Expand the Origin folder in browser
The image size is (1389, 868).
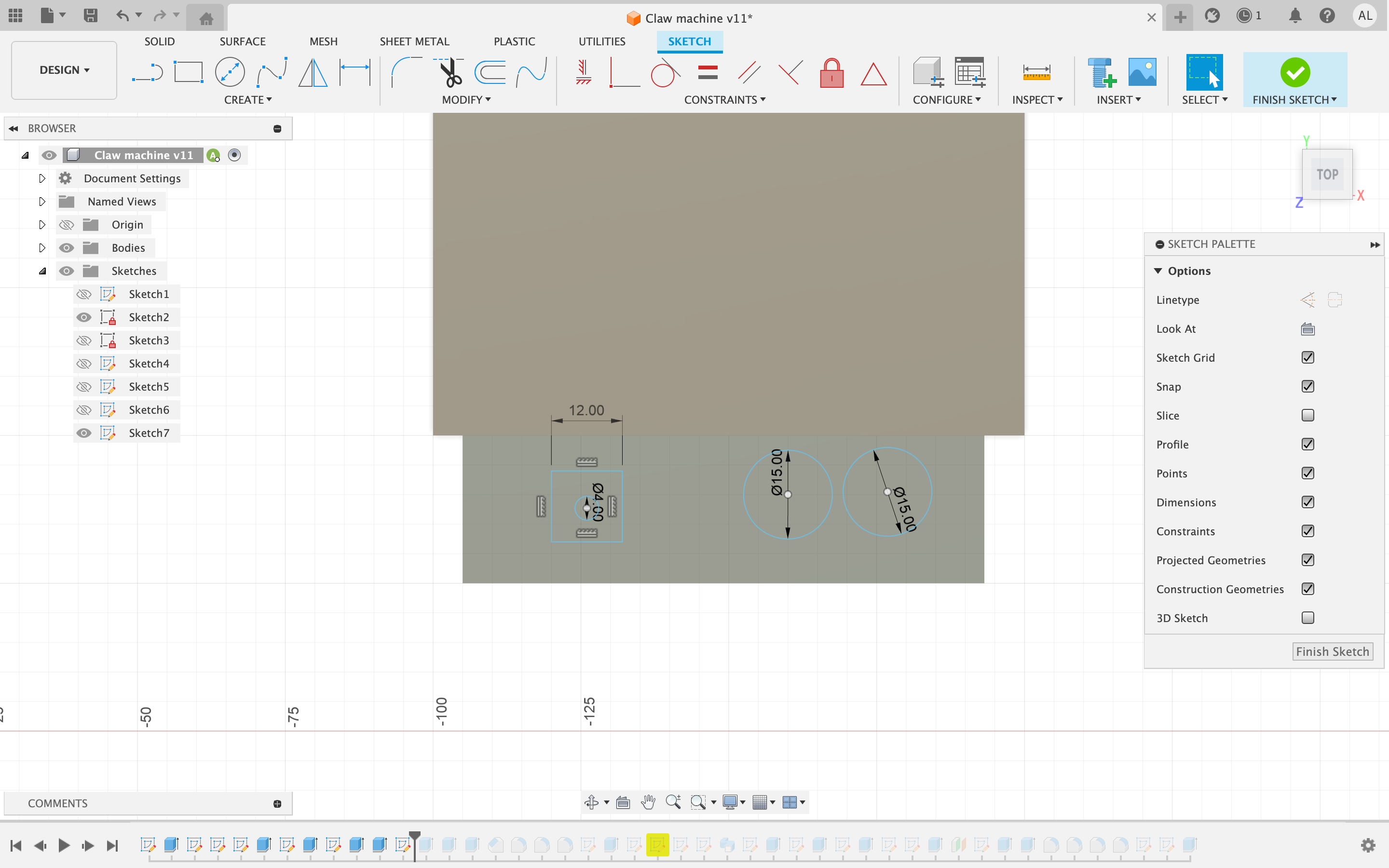coord(41,224)
